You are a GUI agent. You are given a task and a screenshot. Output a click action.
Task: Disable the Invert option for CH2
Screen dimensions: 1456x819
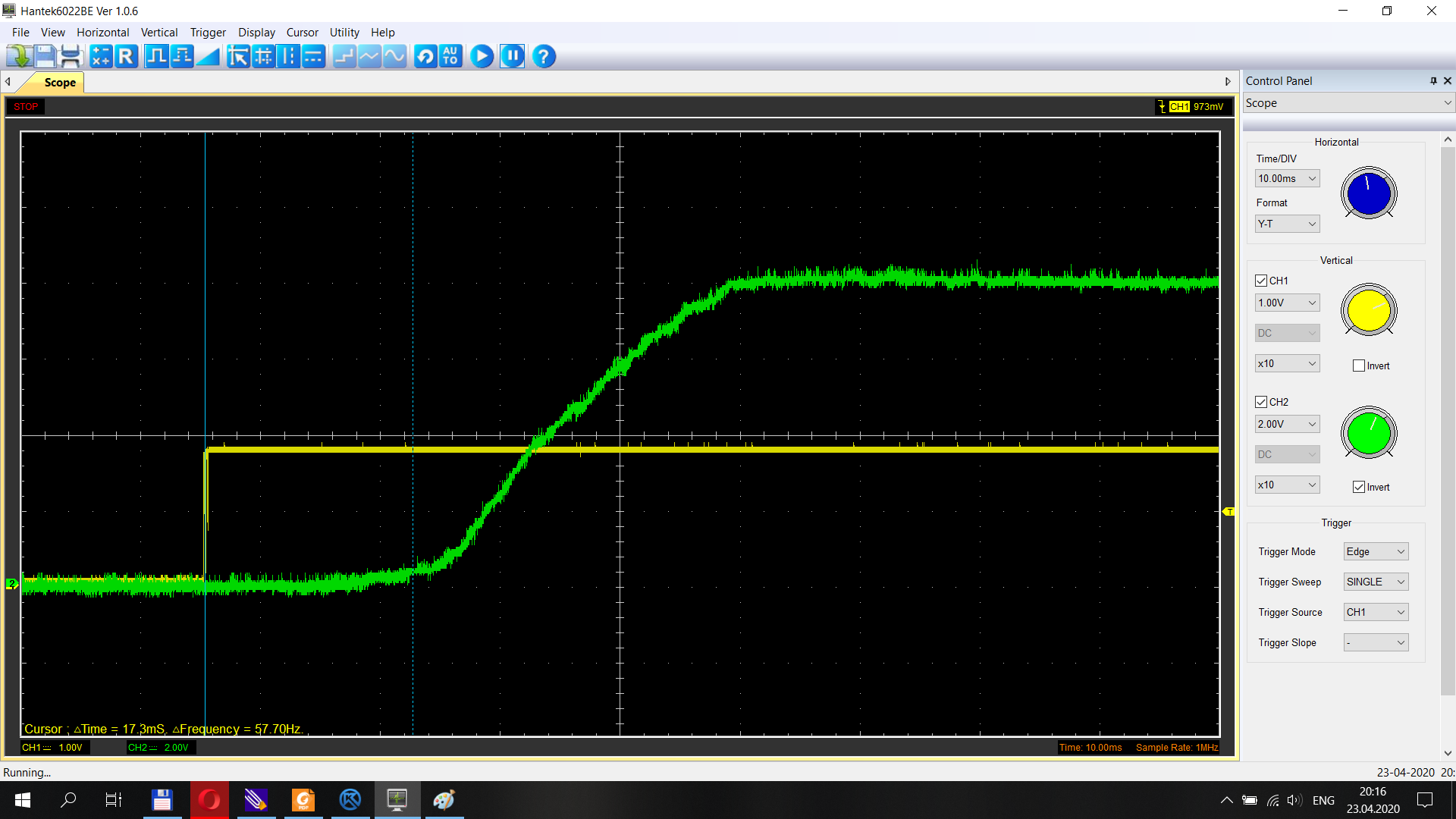(x=1359, y=487)
